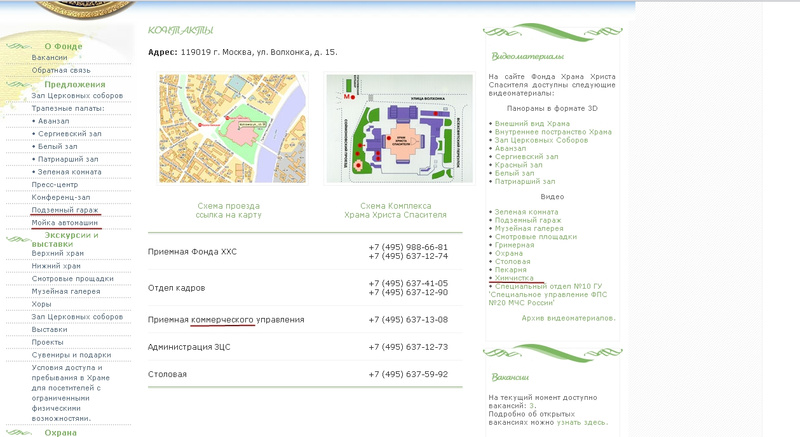Open Специальный отдел №10 ГУ video link
This screenshot has height=437, width=800.
point(548,295)
